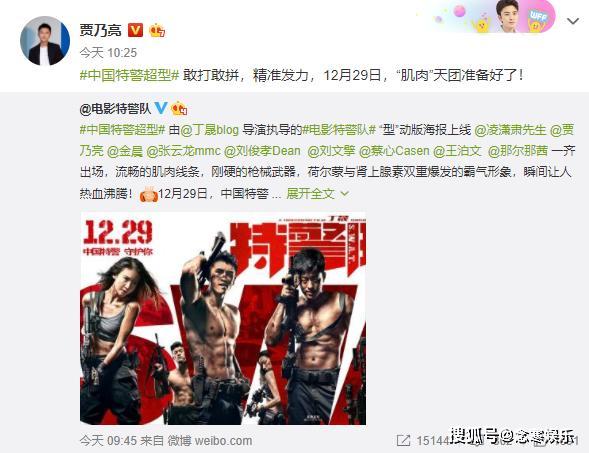
Task: Open the 微博 weibo.com source link
Action: tap(210, 441)
